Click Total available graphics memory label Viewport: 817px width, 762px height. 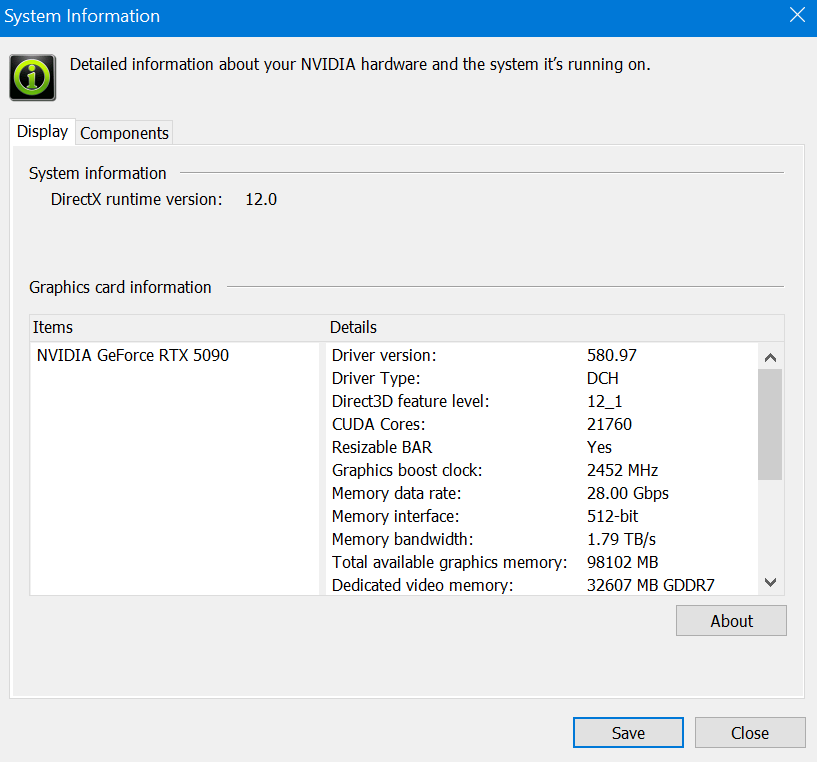click(x=450, y=562)
